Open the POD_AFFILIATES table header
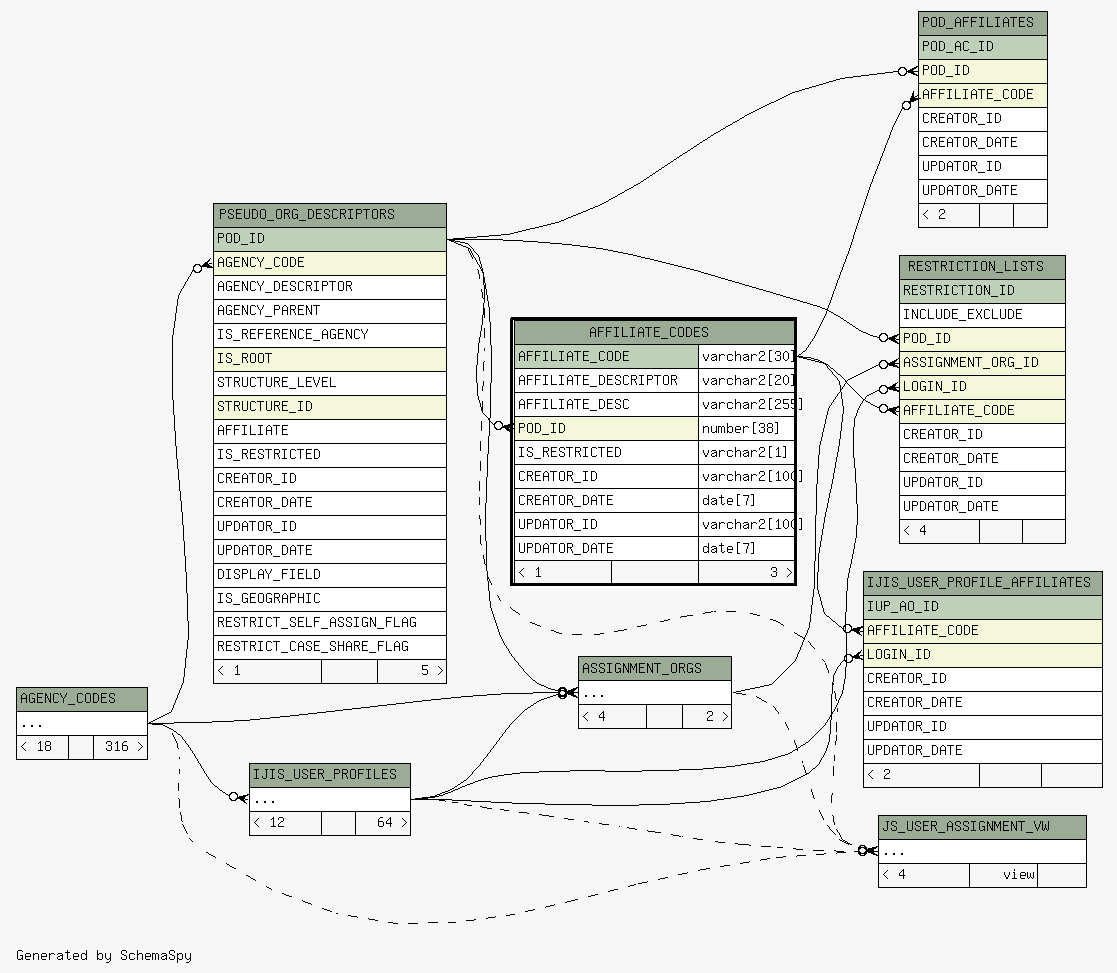This screenshot has width=1117, height=973. pyautogui.click(x=982, y=23)
